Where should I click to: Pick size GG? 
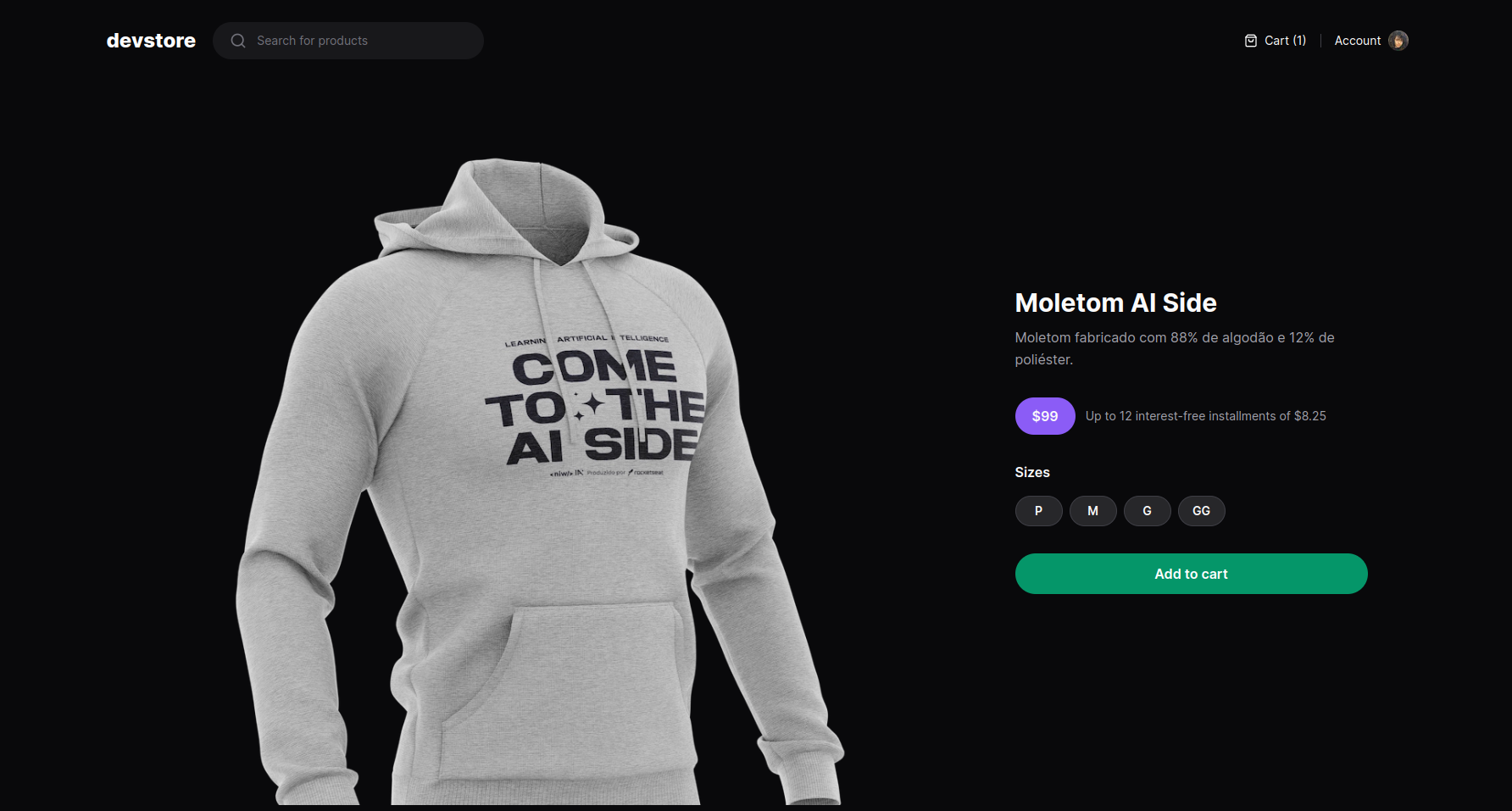[x=1201, y=511]
